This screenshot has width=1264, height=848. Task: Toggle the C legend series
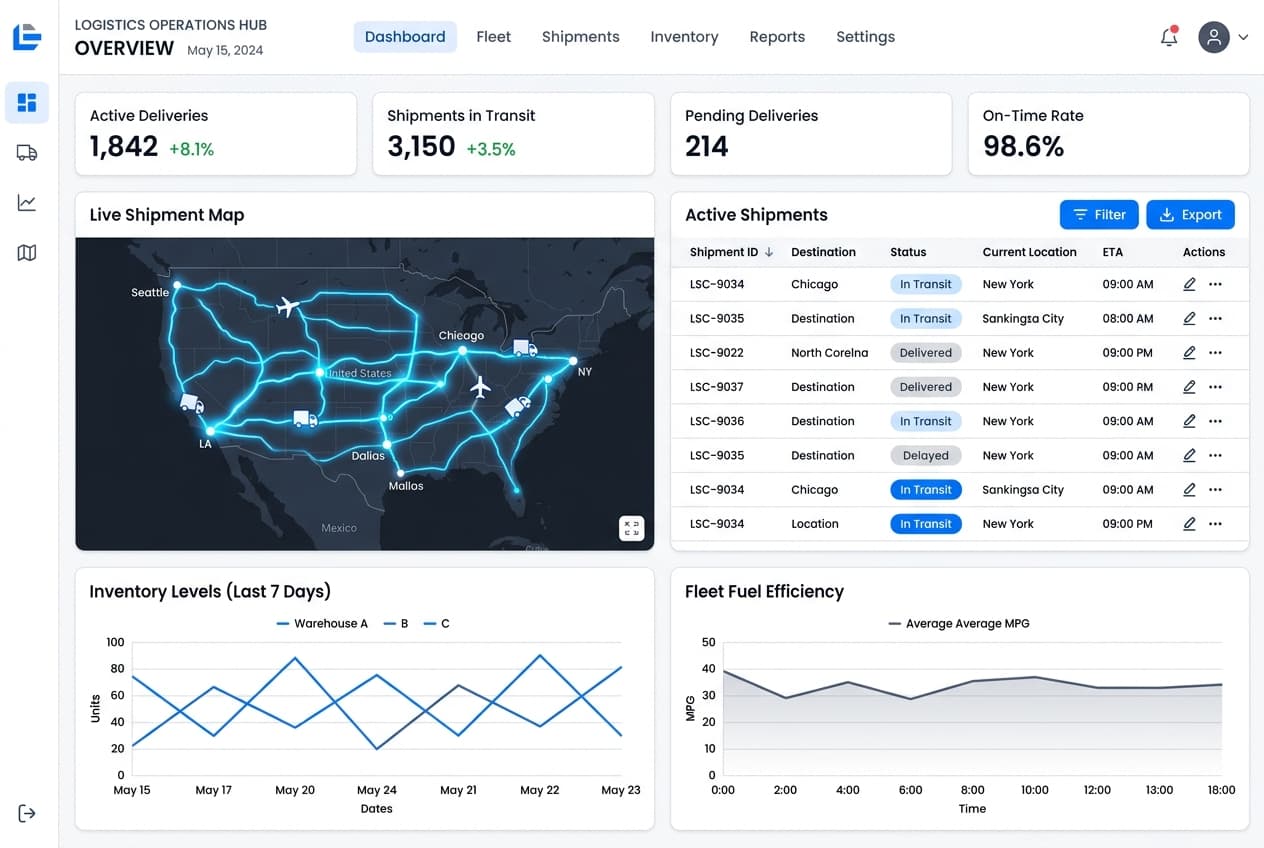[437, 623]
